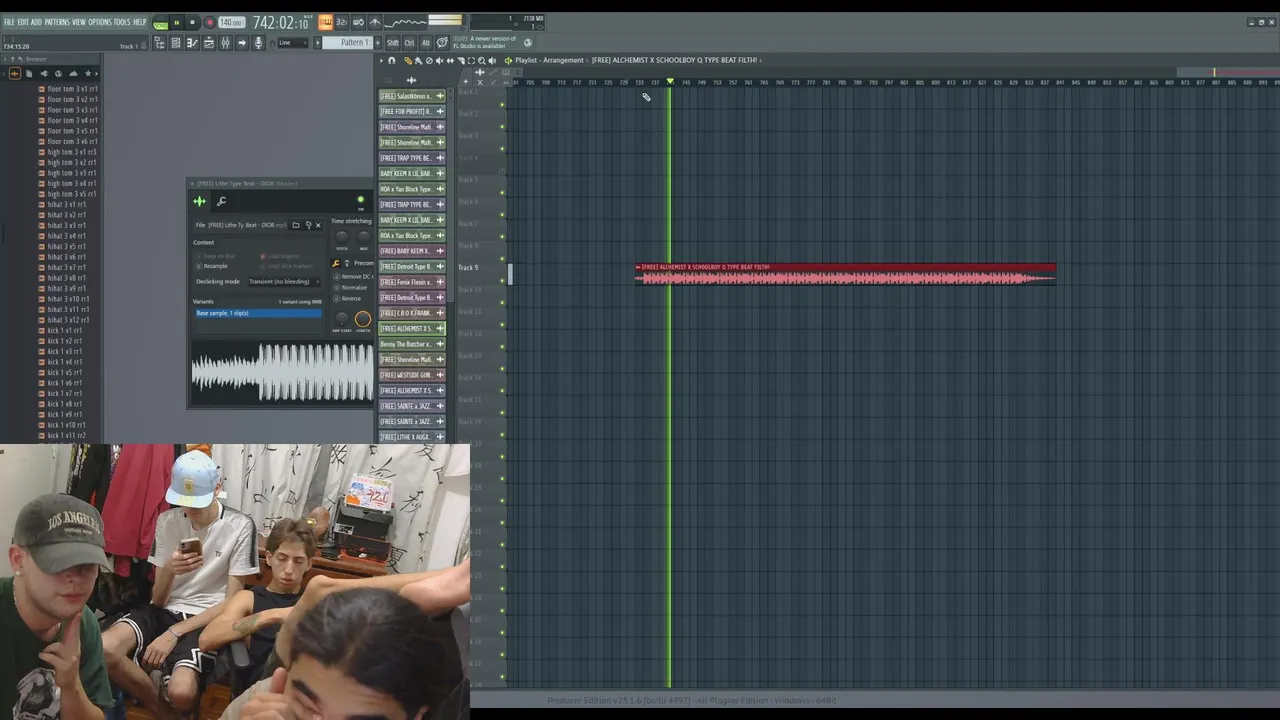The width and height of the screenshot is (1280, 720).
Task: Select the draw pencil tool in playlist
Action: tap(407, 60)
